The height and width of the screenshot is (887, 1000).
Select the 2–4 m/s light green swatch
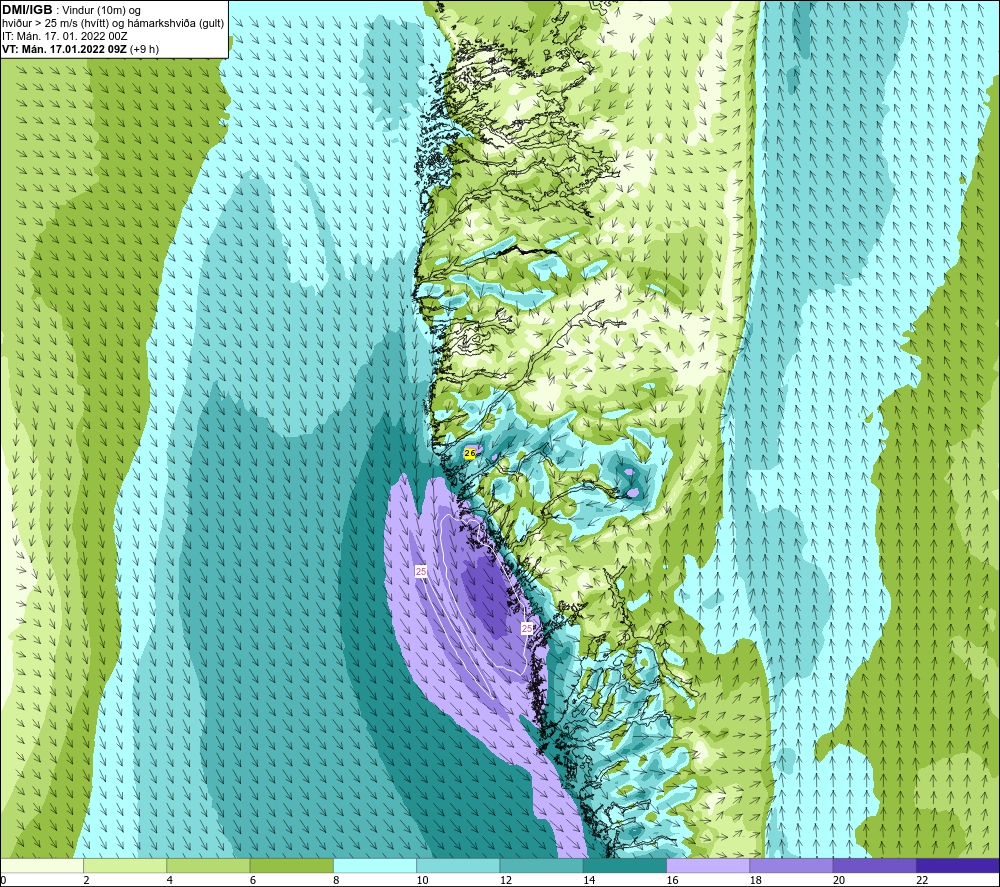tap(125, 866)
